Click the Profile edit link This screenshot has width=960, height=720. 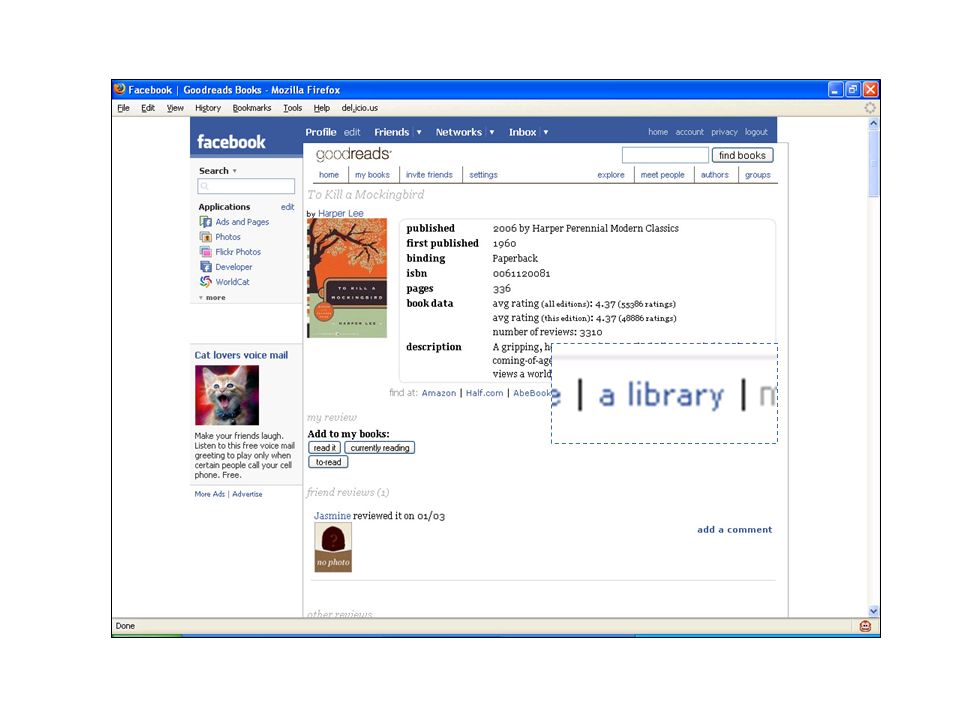[x=352, y=132]
